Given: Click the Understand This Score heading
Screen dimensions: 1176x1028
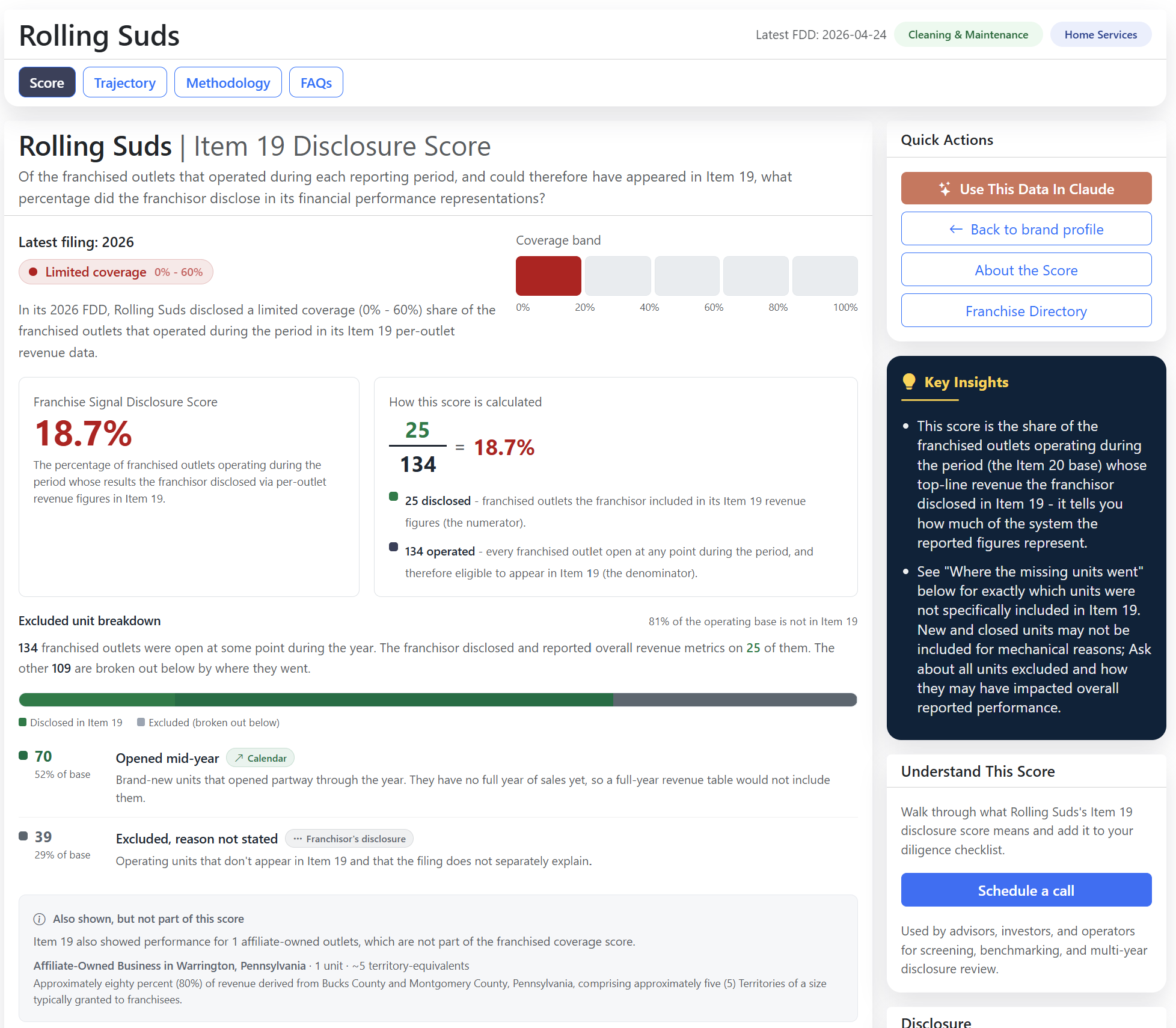Looking at the screenshot, I should click(978, 771).
